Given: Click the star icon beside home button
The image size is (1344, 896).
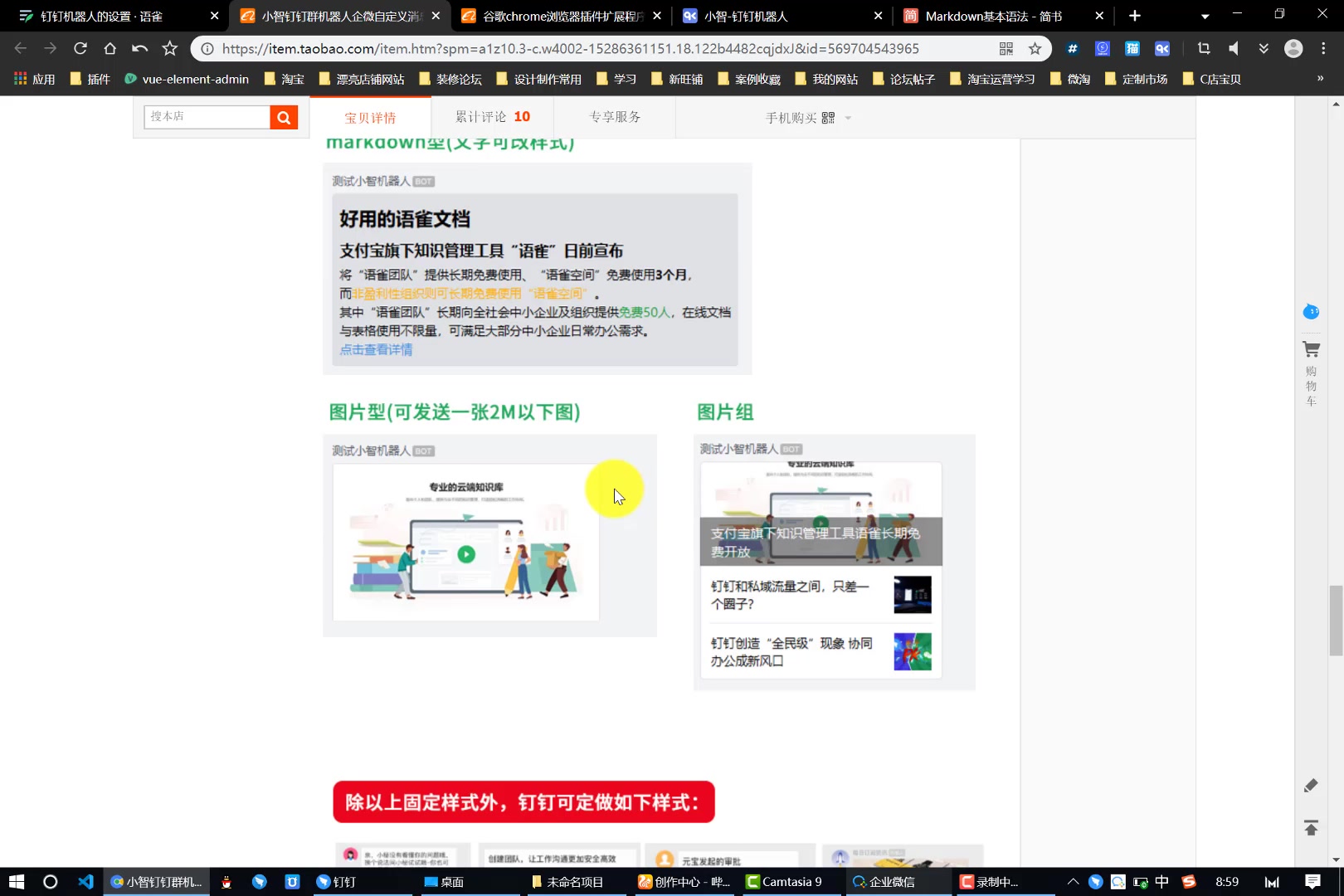Looking at the screenshot, I should (x=170, y=48).
